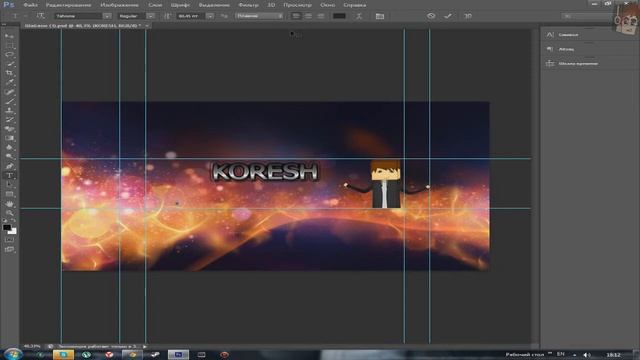Select the Crop tool

pos(9,73)
